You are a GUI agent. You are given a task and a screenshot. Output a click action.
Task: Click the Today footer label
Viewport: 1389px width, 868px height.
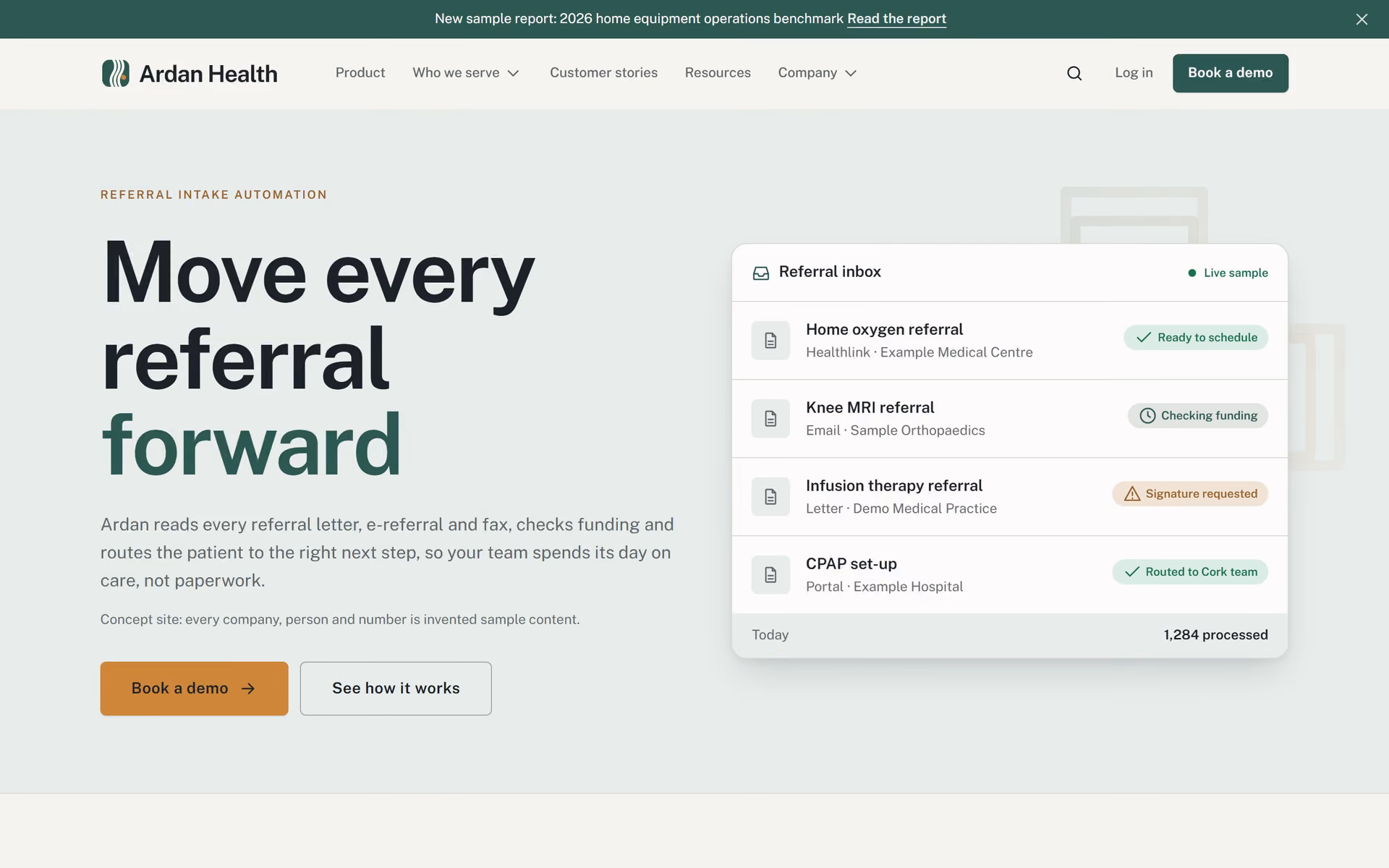(770, 635)
